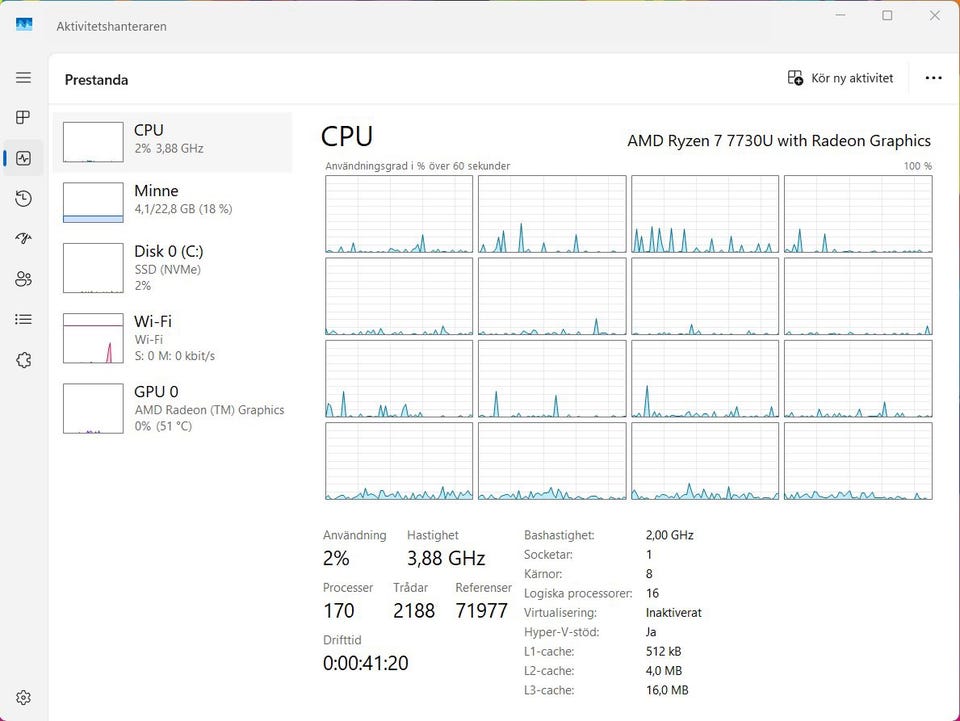
Task: Click the Socketar value 1
Action: [649, 555]
